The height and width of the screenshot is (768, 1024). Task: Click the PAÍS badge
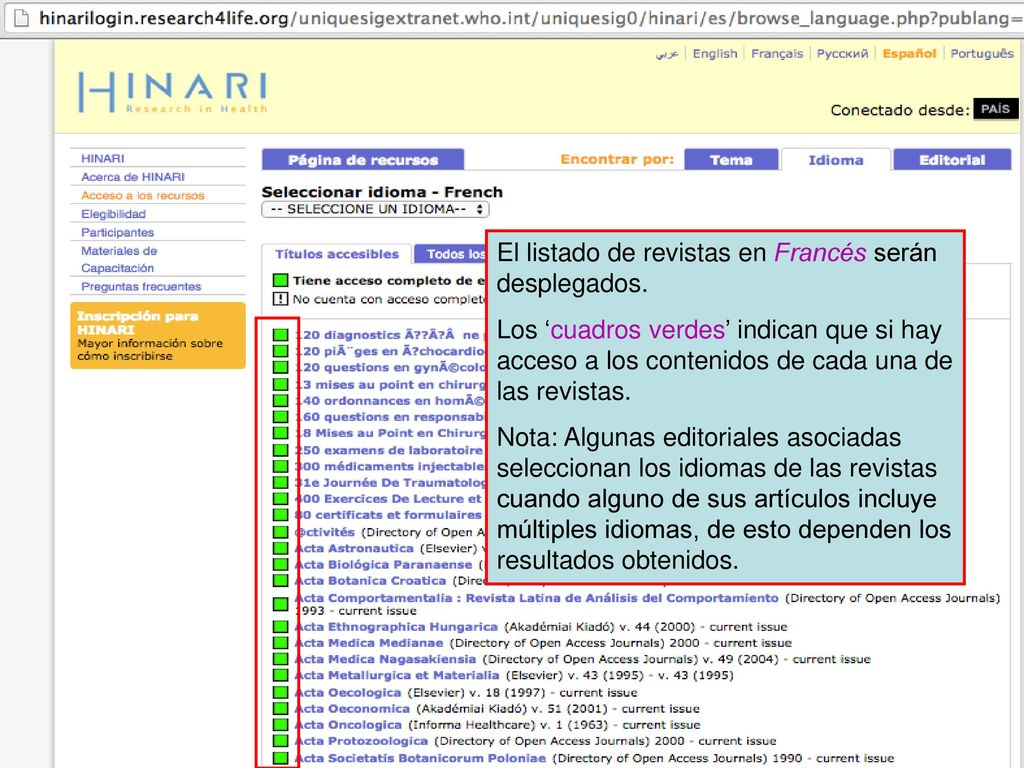tap(995, 108)
